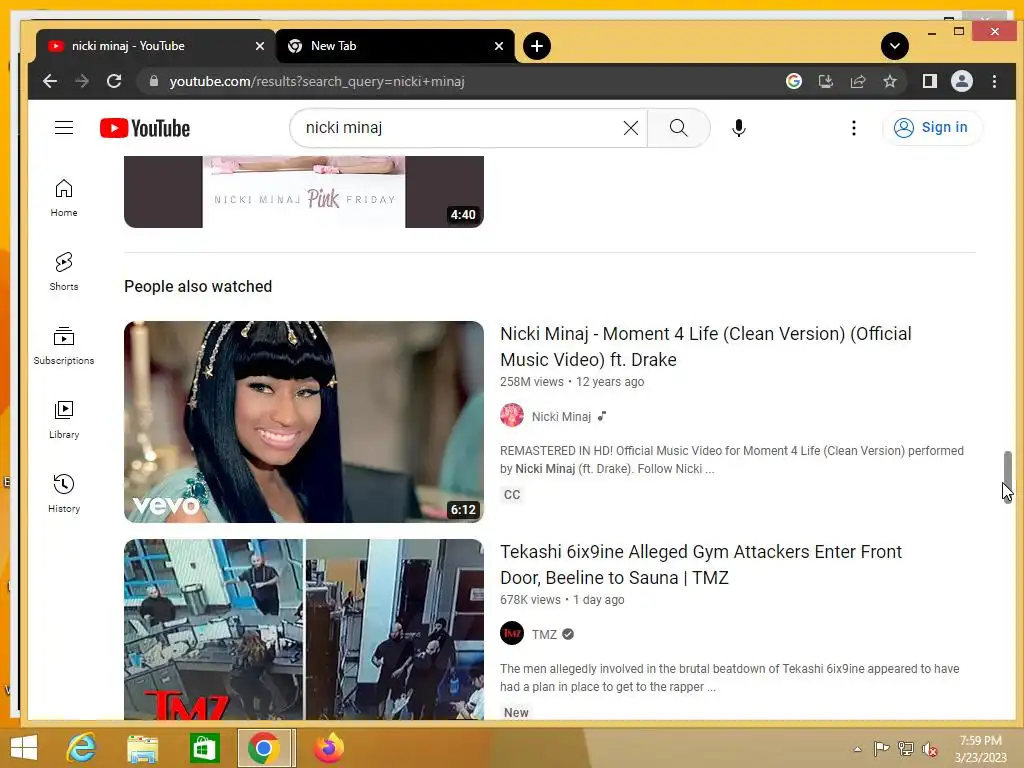Viewport: 1024px width, 768px height.
Task: Open the TMZ 6ix9ine video thumbnail
Action: point(304,629)
